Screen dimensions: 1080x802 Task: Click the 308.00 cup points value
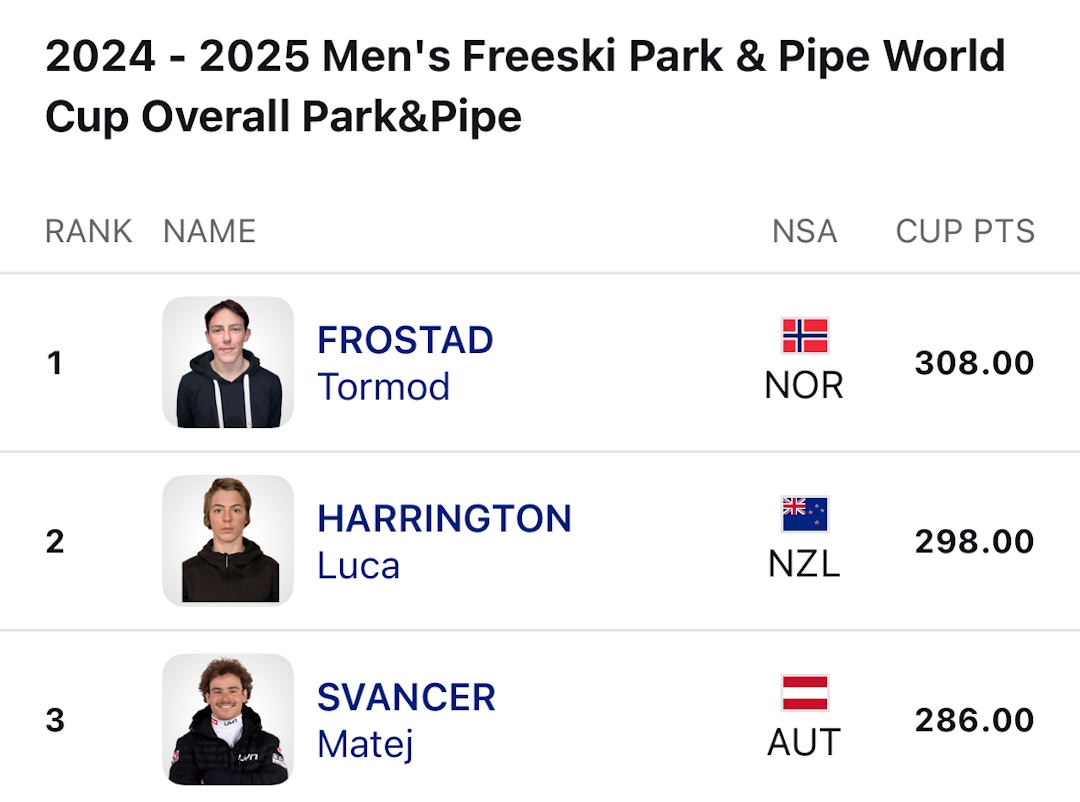click(974, 362)
